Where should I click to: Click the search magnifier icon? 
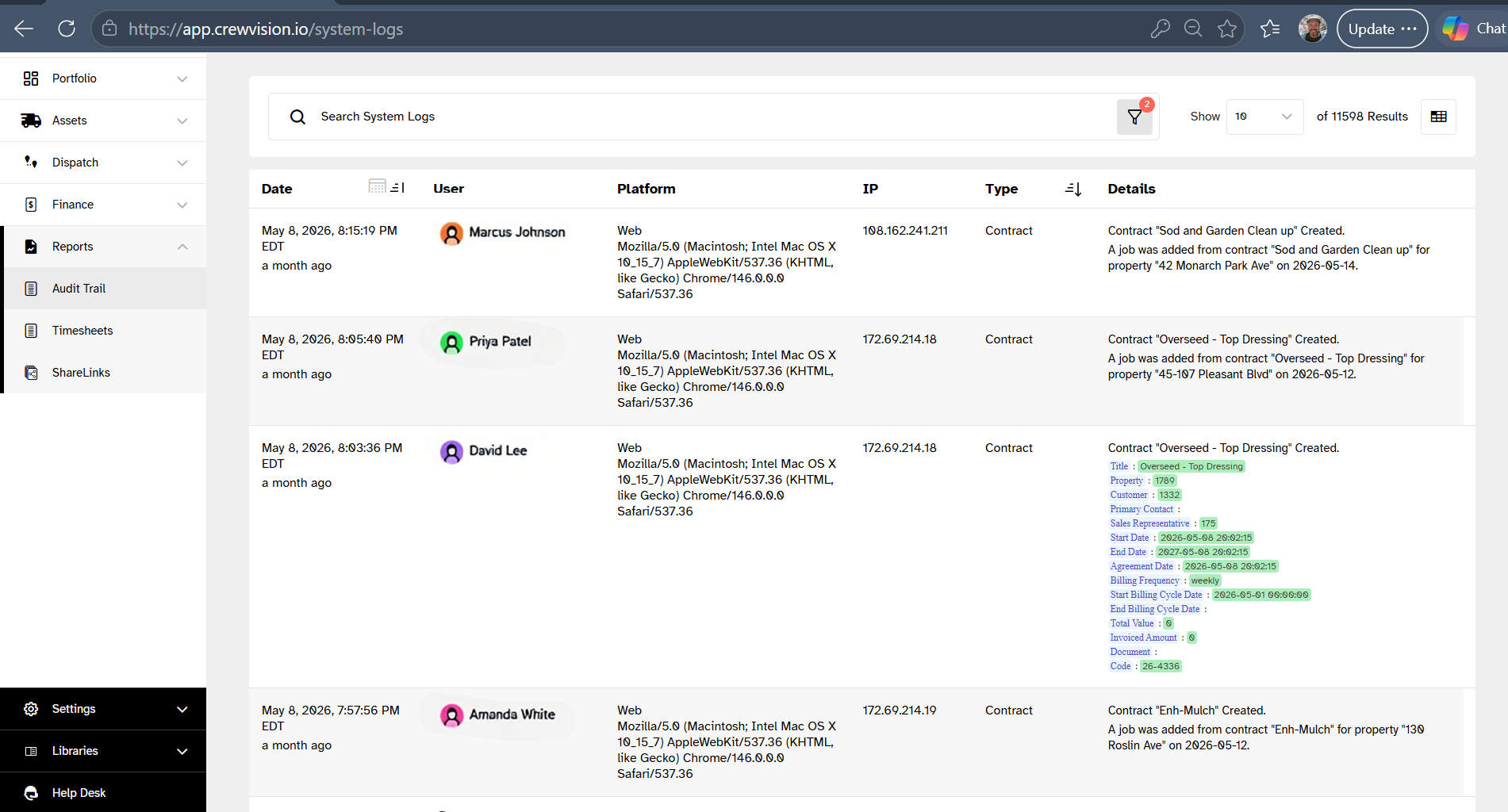[x=297, y=117]
